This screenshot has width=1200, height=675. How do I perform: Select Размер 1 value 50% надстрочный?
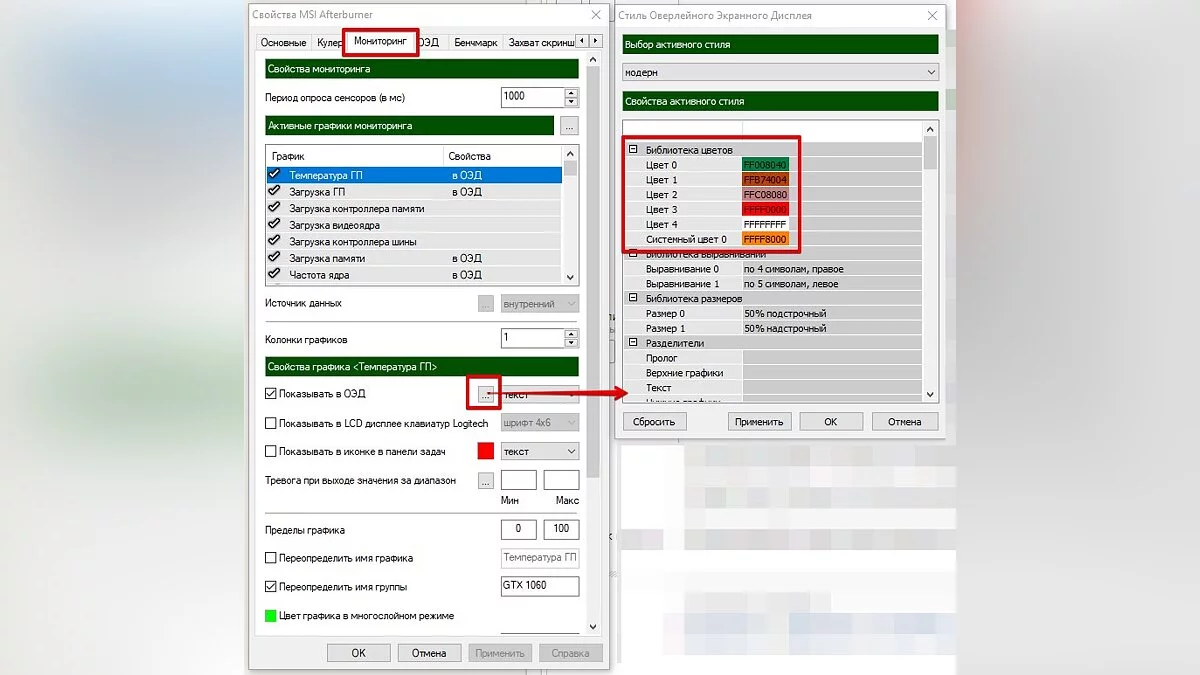click(x=832, y=328)
